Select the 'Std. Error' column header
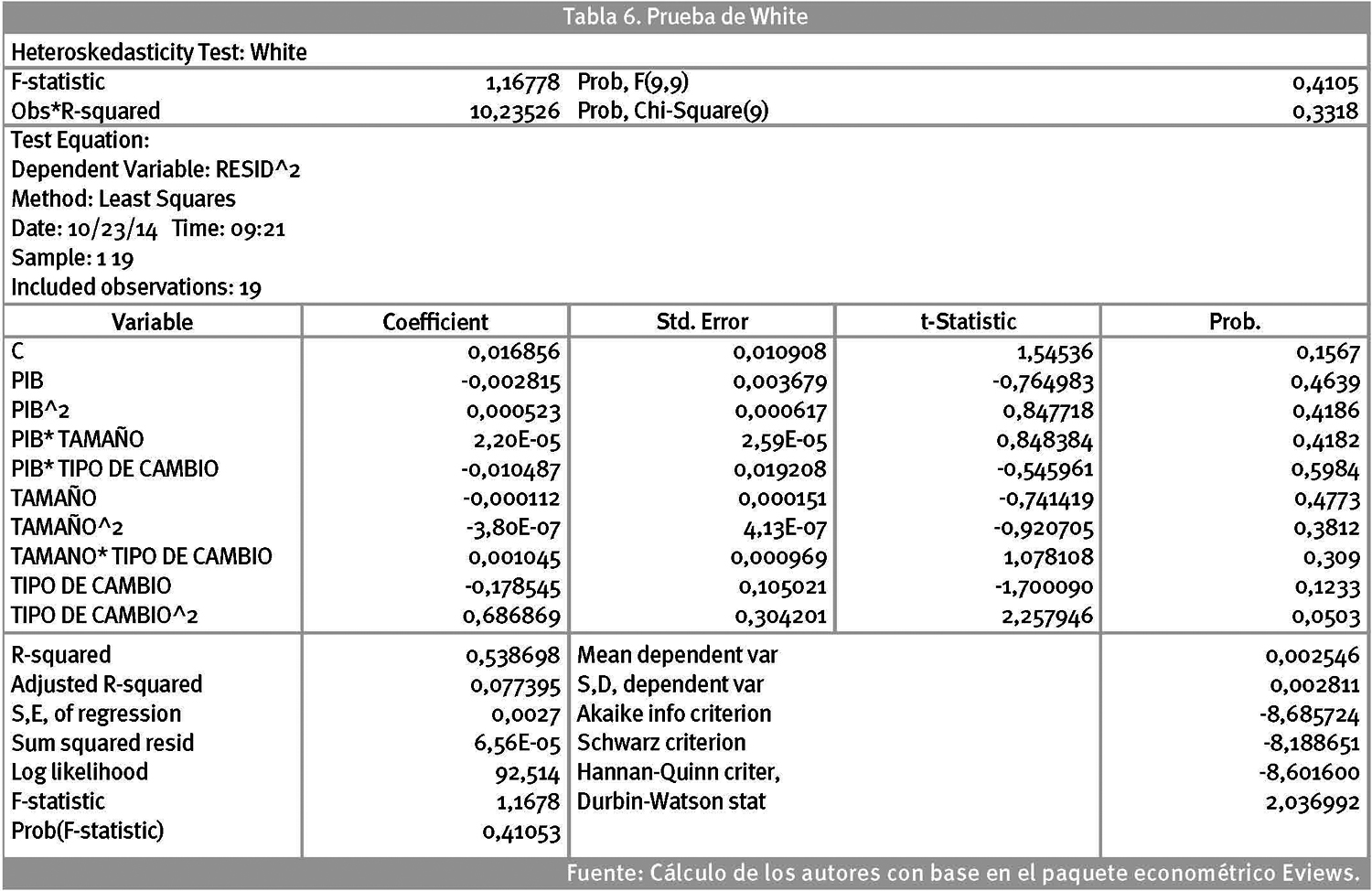The height and width of the screenshot is (891, 1372). point(702,322)
